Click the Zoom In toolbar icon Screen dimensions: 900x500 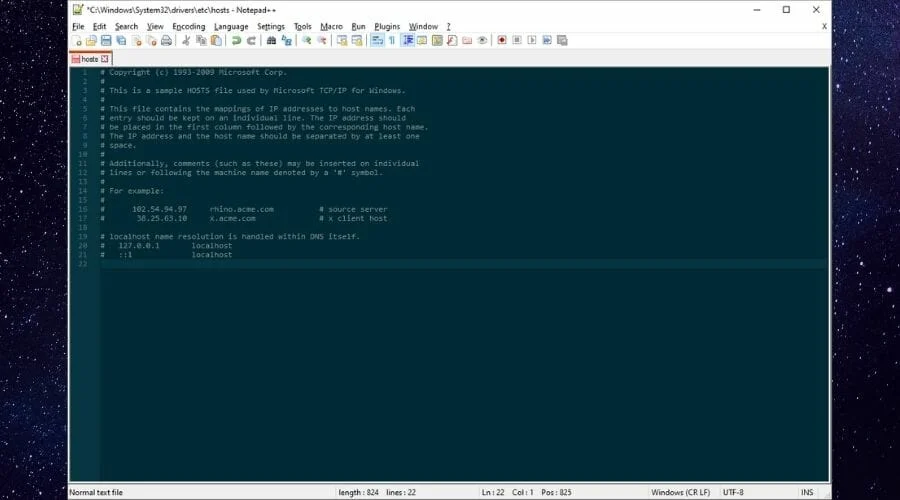pyautogui.click(x=307, y=41)
